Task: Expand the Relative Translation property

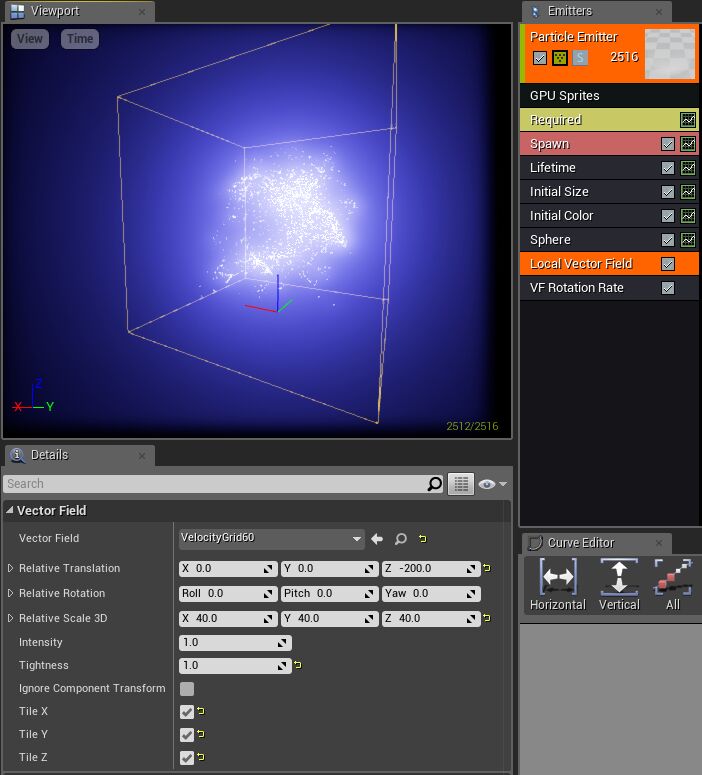Action: (x=11, y=568)
